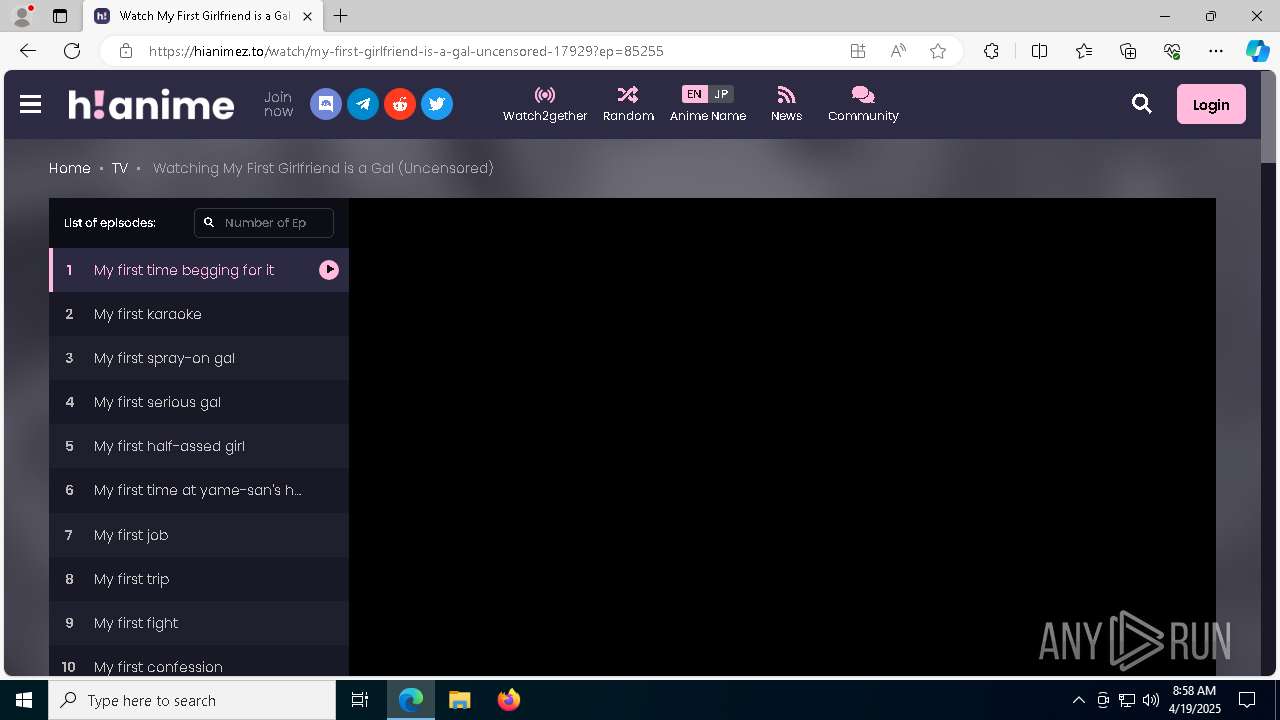Select episode 6 My first time at yame-san's

(x=199, y=490)
